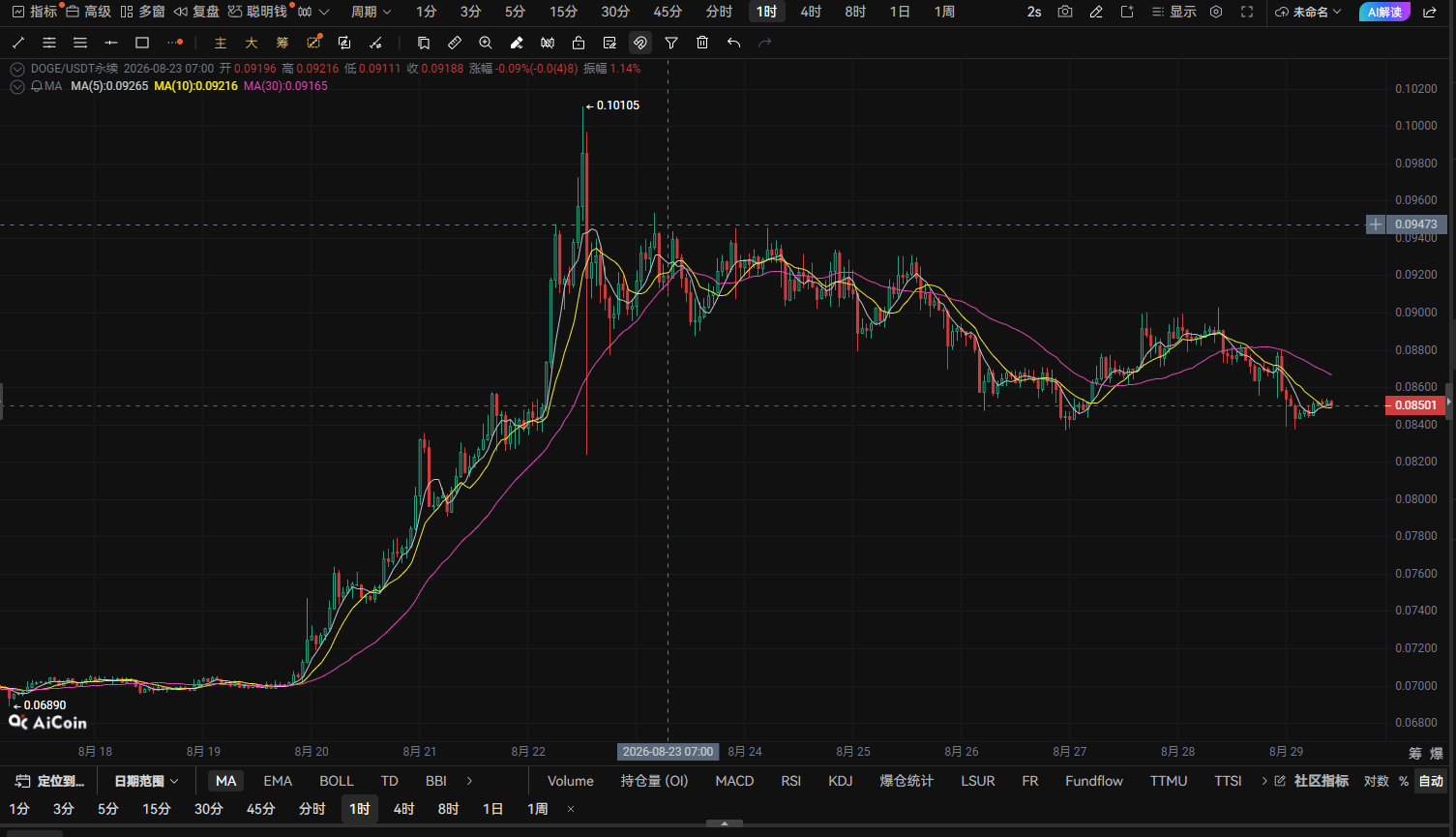The width and height of the screenshot is (1456, 837).
Task: Open the 未命名 layout dropdown
Action: tap(1309, 12)
